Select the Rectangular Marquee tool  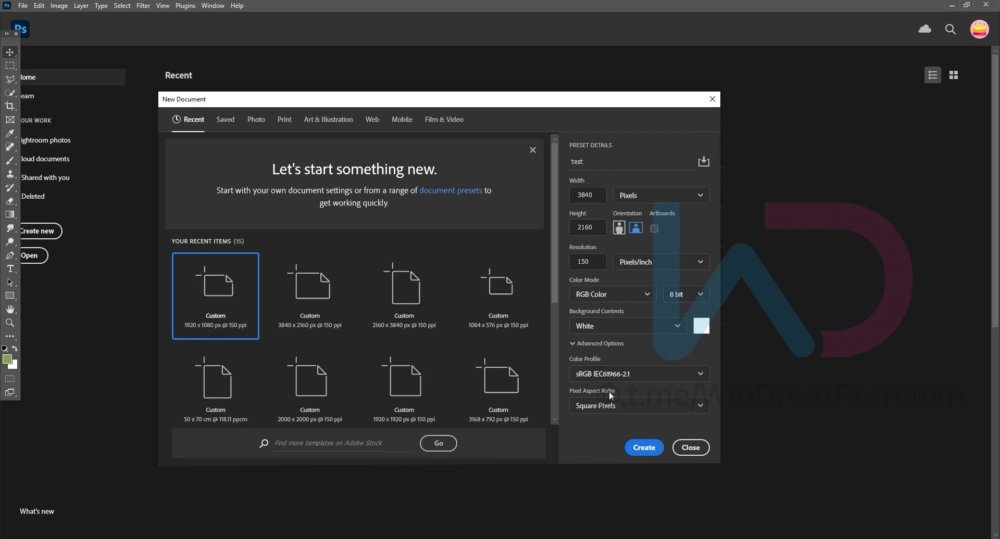click(x=10, y=66)
